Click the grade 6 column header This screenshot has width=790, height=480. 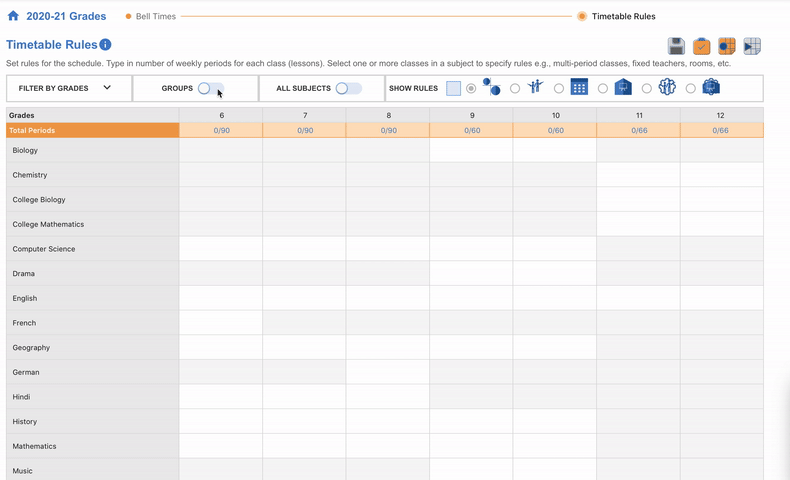tap(221, 115)
